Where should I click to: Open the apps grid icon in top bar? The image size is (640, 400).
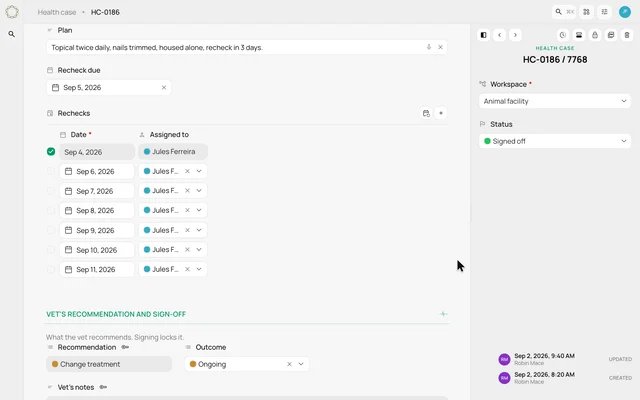(587, 12)
